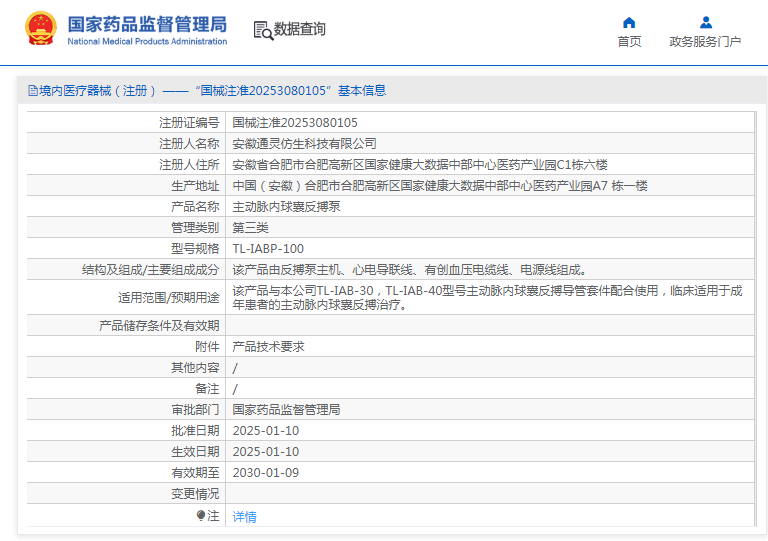Viewport: 768px width, 541px height.
Task: Click the 注册人名称 label
Action: click(x=189, y=143)
